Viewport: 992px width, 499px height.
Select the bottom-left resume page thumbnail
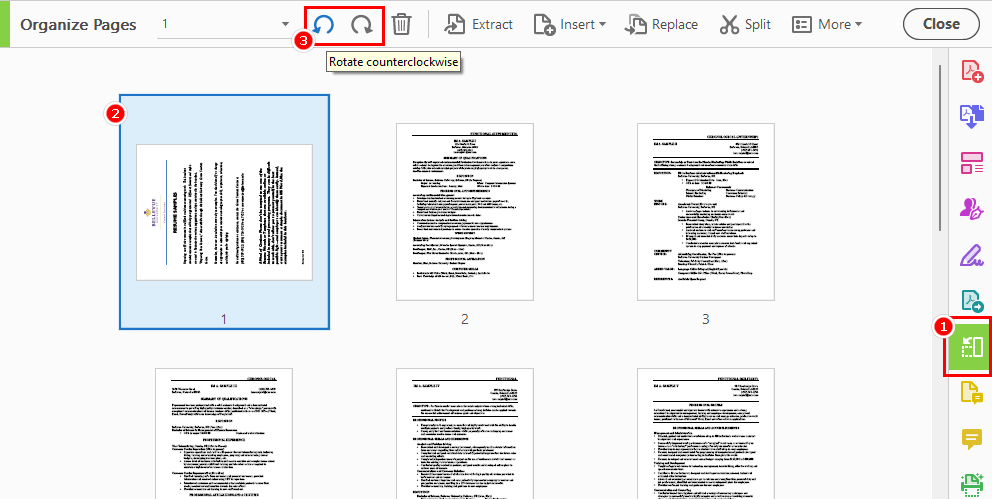coord(224,433)
